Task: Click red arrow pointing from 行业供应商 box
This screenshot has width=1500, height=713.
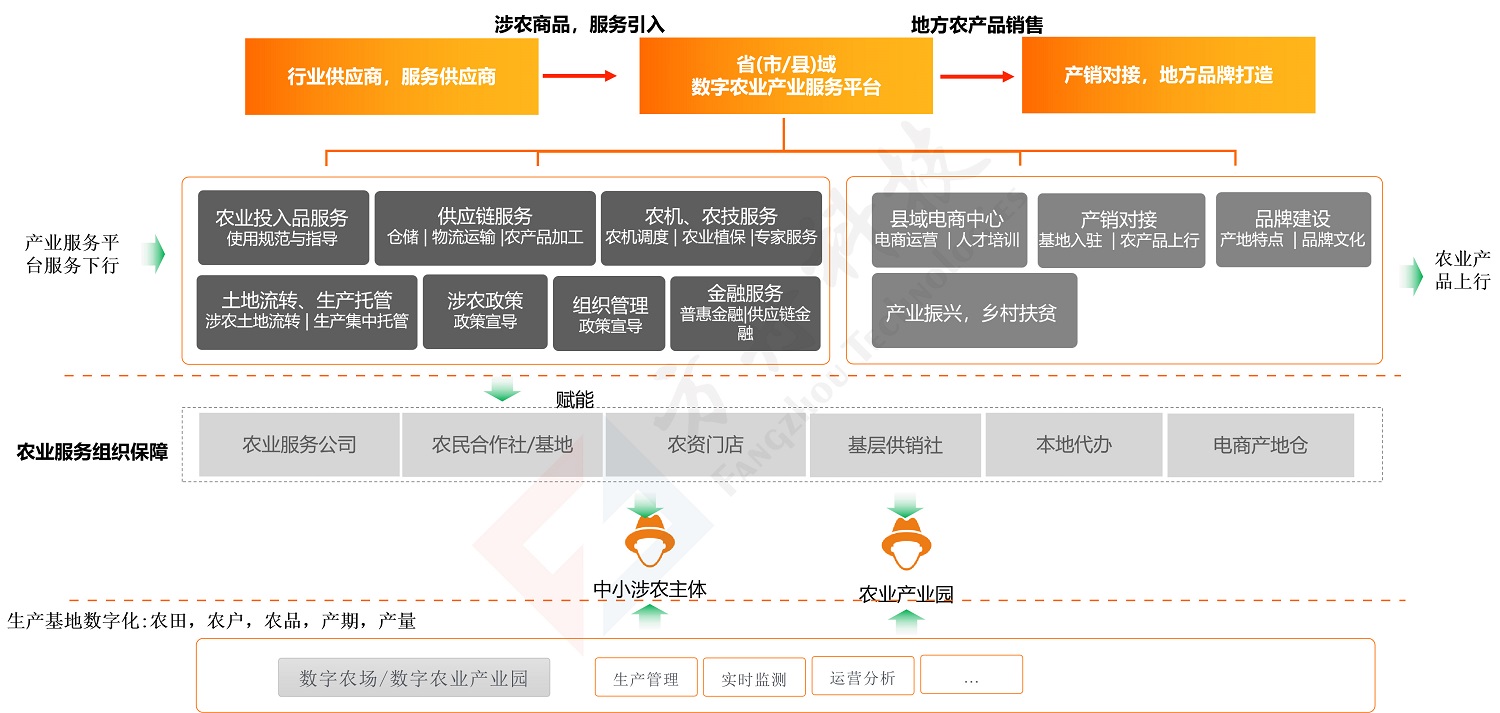Action: pyautogui.click(x=579, y=75)
